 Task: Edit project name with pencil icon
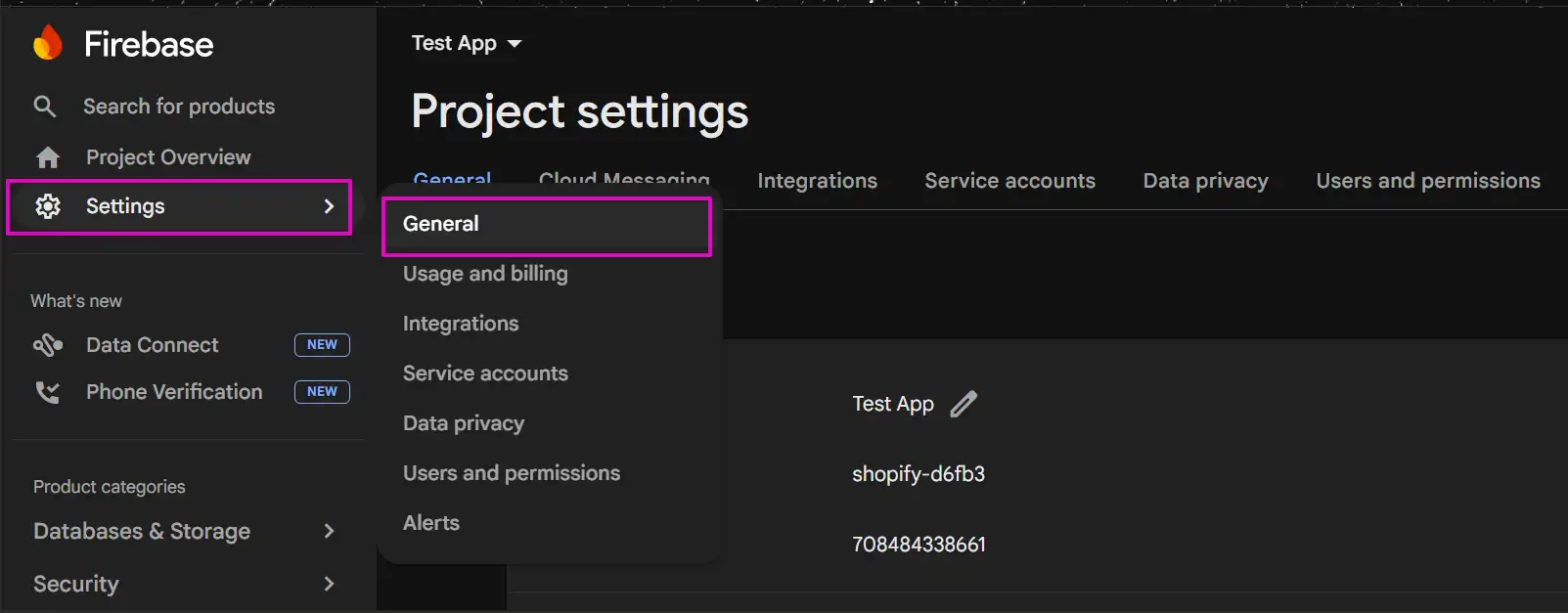point(963,404)
